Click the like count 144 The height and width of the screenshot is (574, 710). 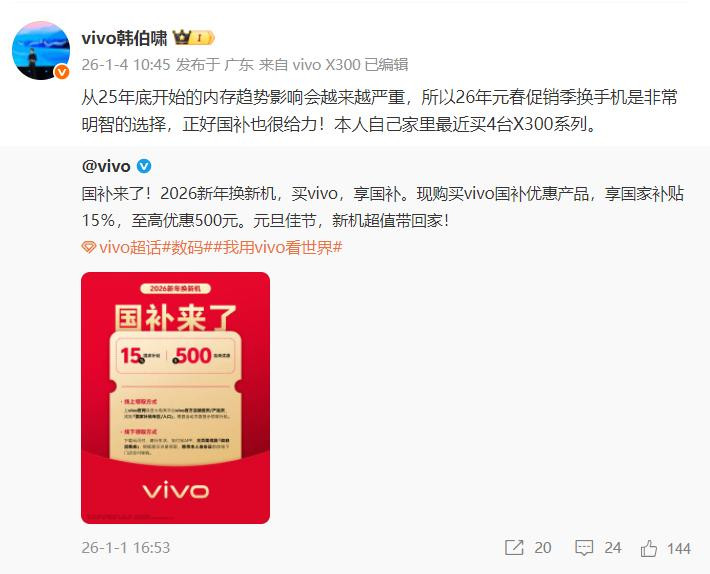click(679, 548)
